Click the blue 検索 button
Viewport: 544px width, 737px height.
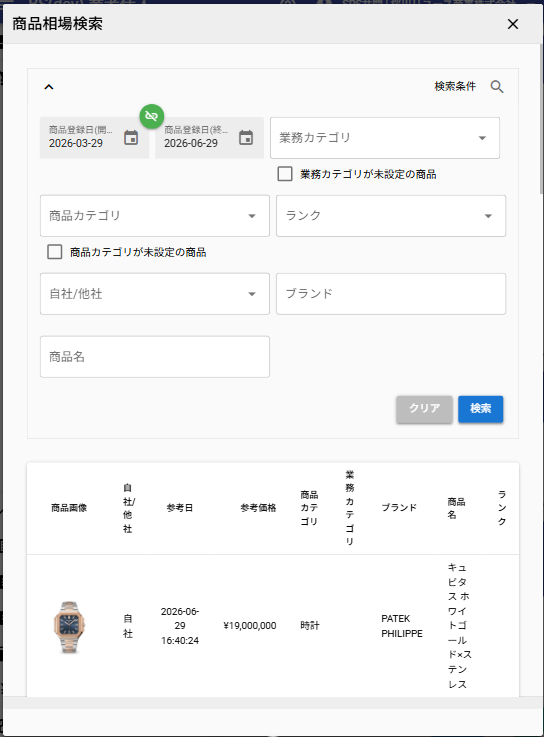tap(481, 408)
